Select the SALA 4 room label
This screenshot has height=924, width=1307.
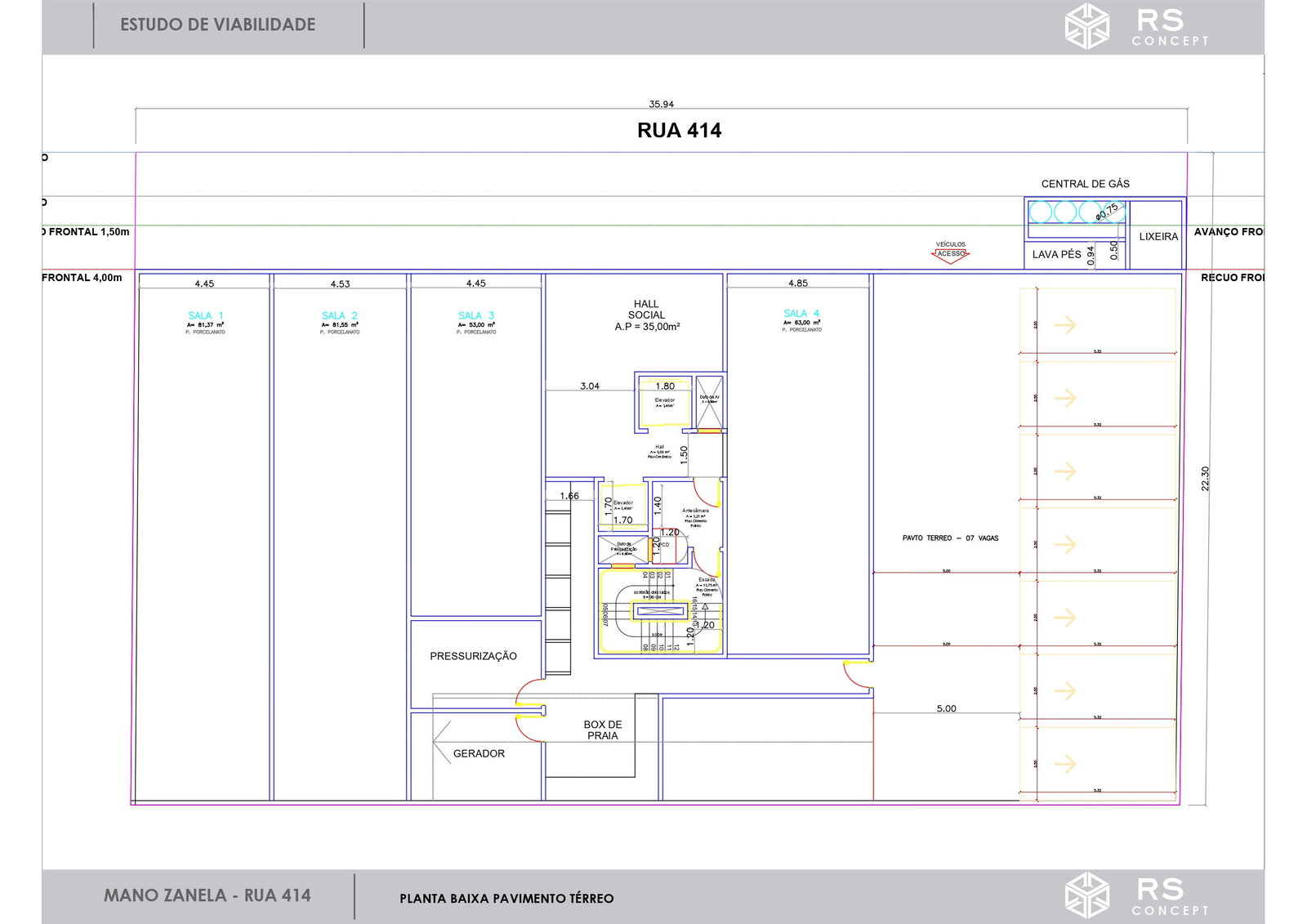(x=801, y=313)
